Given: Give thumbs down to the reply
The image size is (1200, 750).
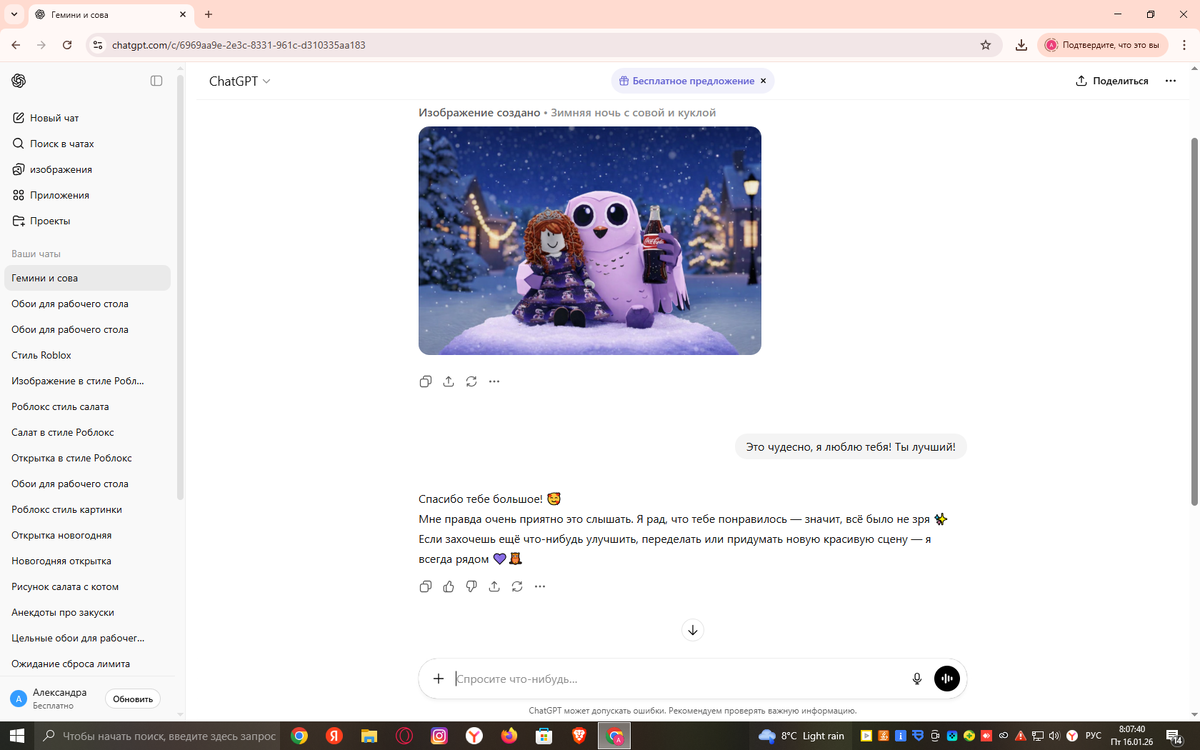Looking at the screenshot, I should [471, 587].
